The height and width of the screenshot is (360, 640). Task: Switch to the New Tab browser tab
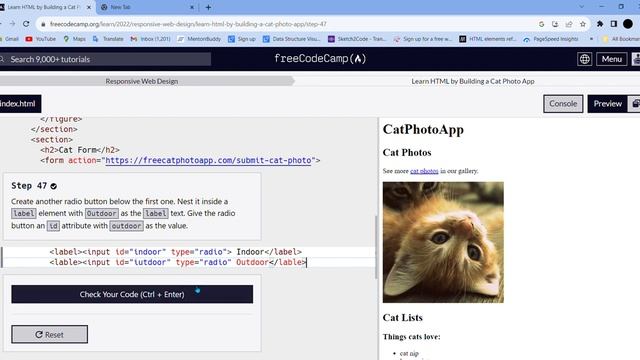click(x=147, y=7)
